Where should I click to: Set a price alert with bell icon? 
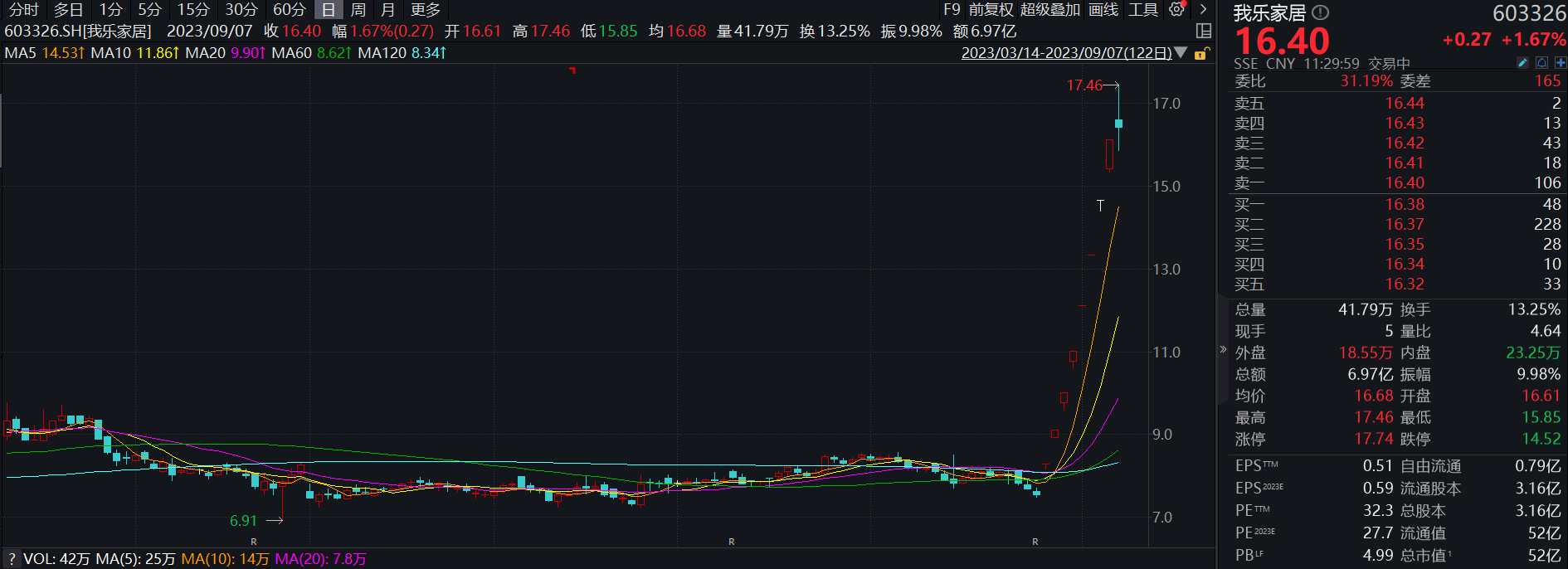pos(1541,63)
